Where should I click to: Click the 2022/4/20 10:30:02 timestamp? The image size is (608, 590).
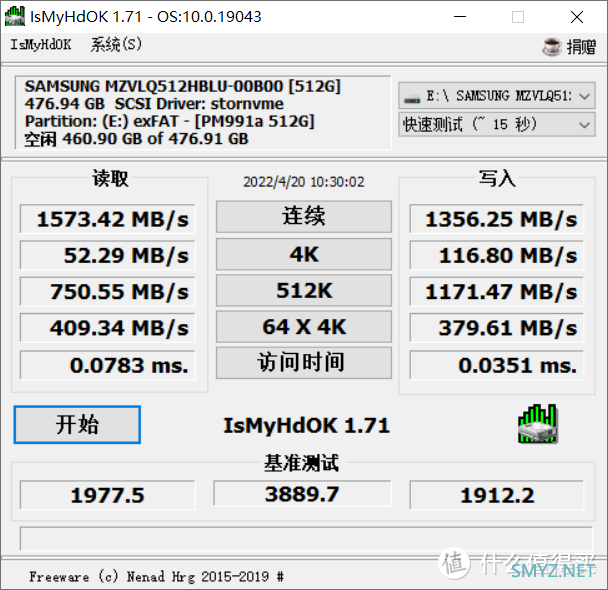tap(304, 182)
